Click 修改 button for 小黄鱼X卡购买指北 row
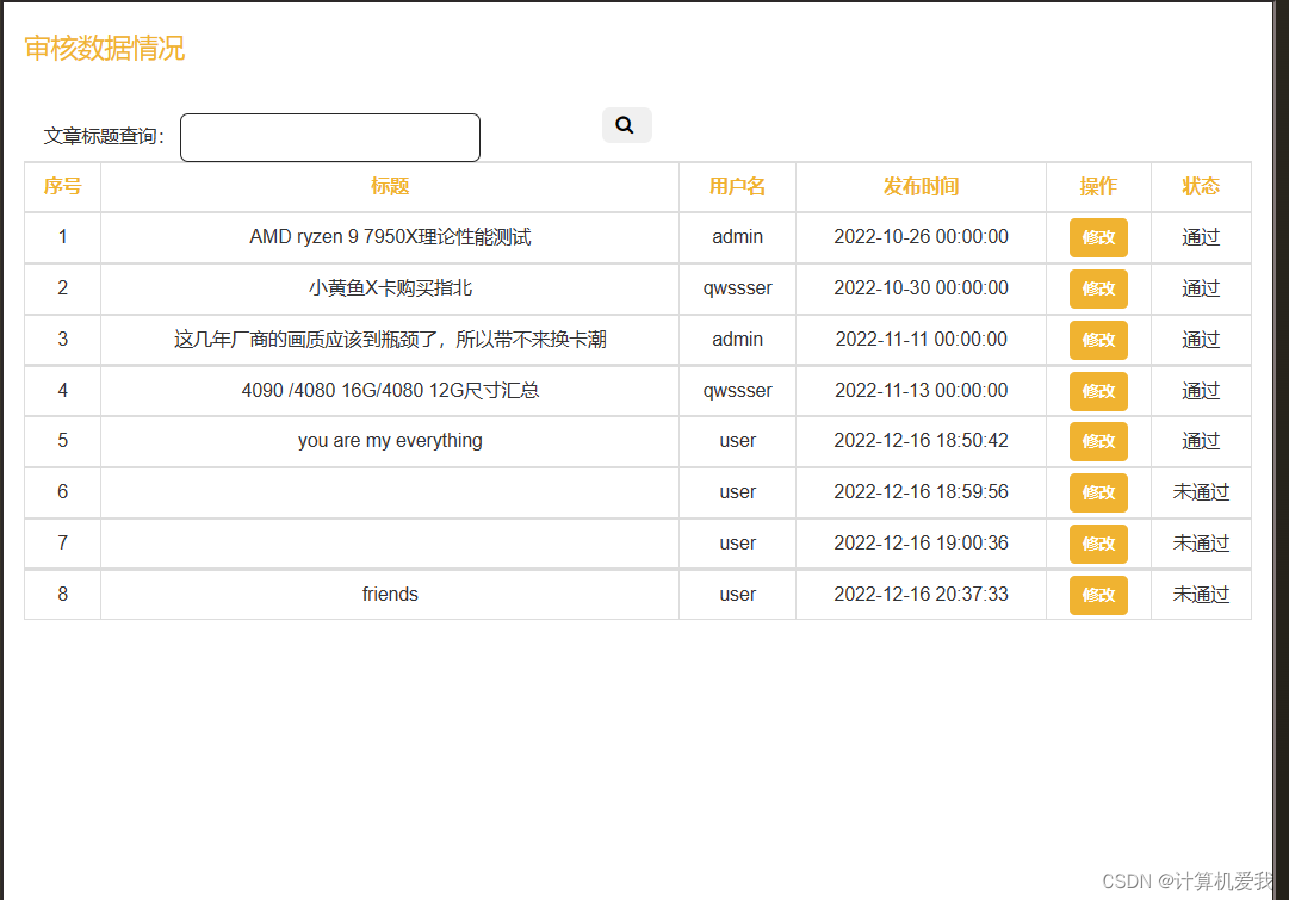Image resolution: width=1289 pixels, height=900 pixels. [x=1098, y=289]
